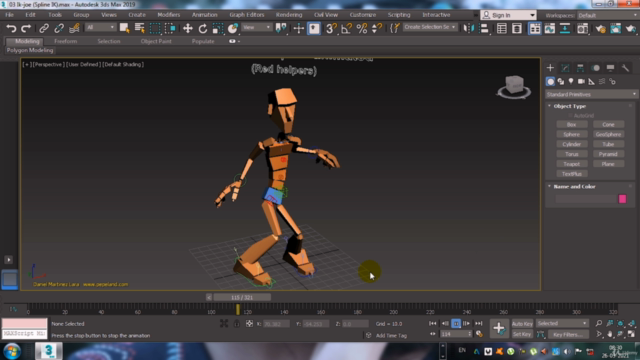Screen dimensions: 640x360
Task: Open the Standard Primitives dropdown
Action: pyautogui.click(x=591, y=94)
